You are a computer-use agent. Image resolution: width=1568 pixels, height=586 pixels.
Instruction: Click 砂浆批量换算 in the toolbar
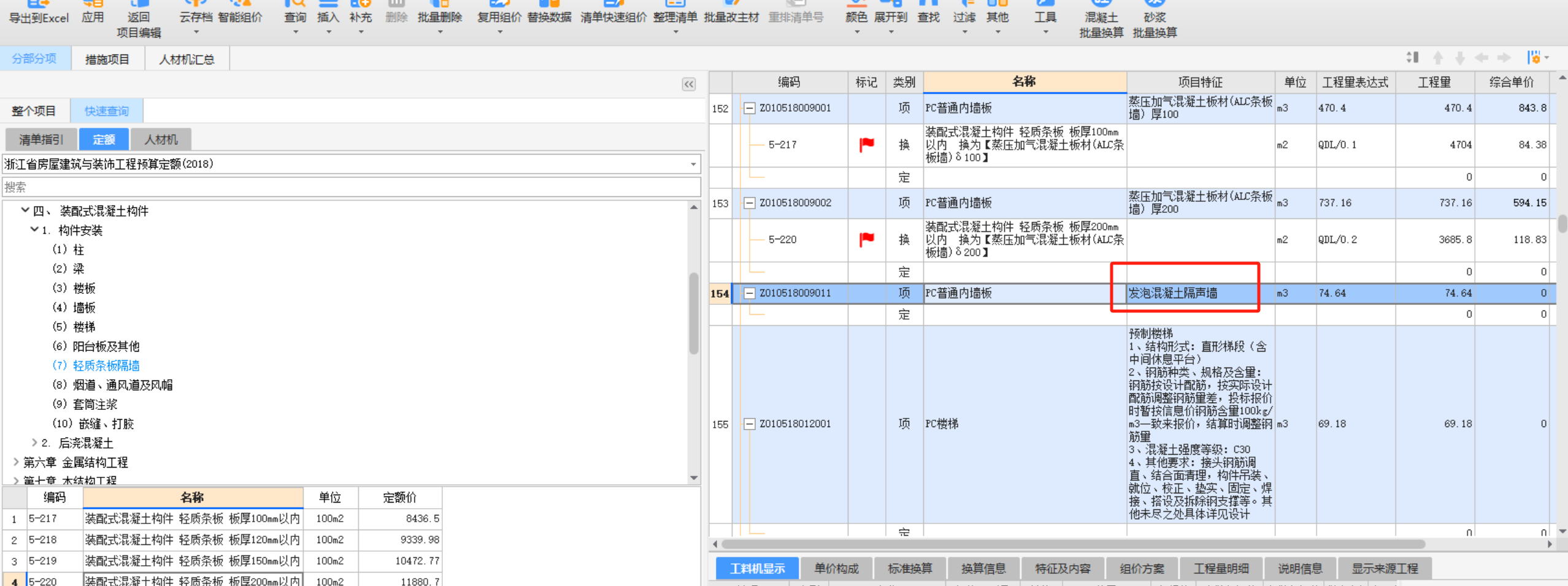[x=1155, y=20]
